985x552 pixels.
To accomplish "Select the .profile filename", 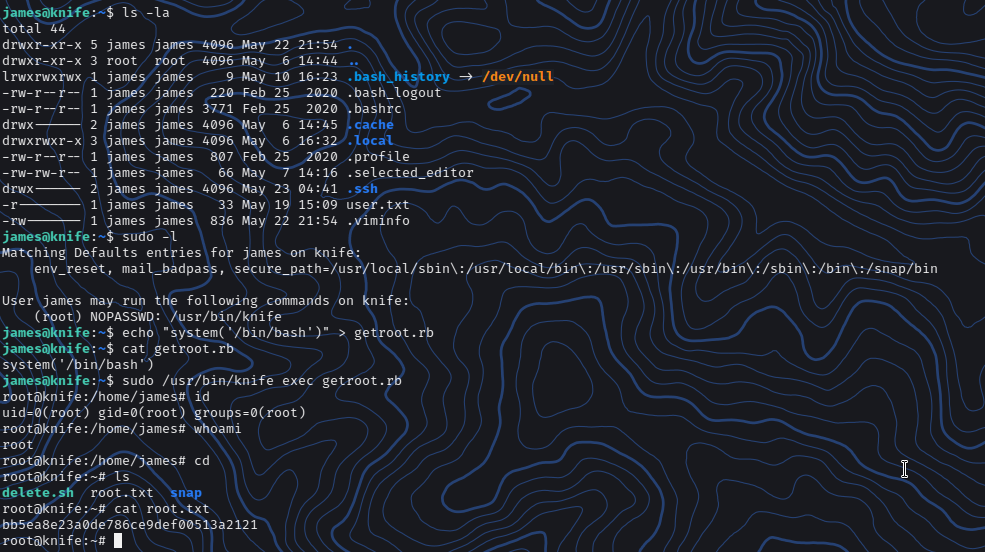I will 378,157.
